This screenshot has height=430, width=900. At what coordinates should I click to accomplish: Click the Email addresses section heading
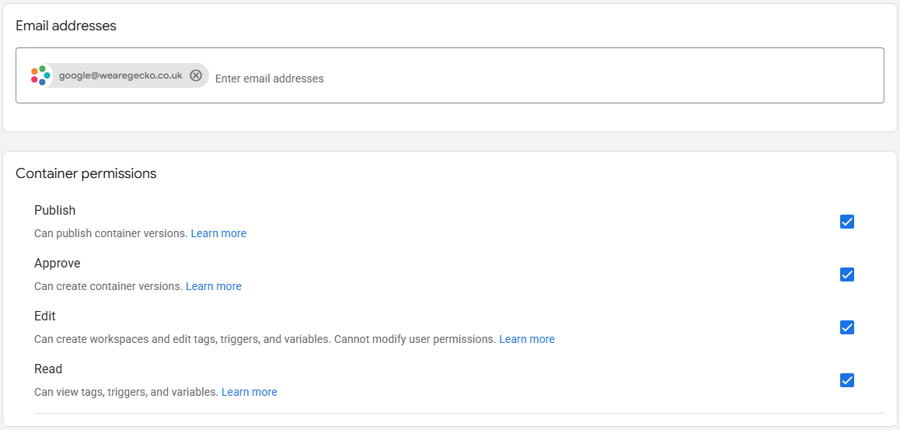(66, 26)
